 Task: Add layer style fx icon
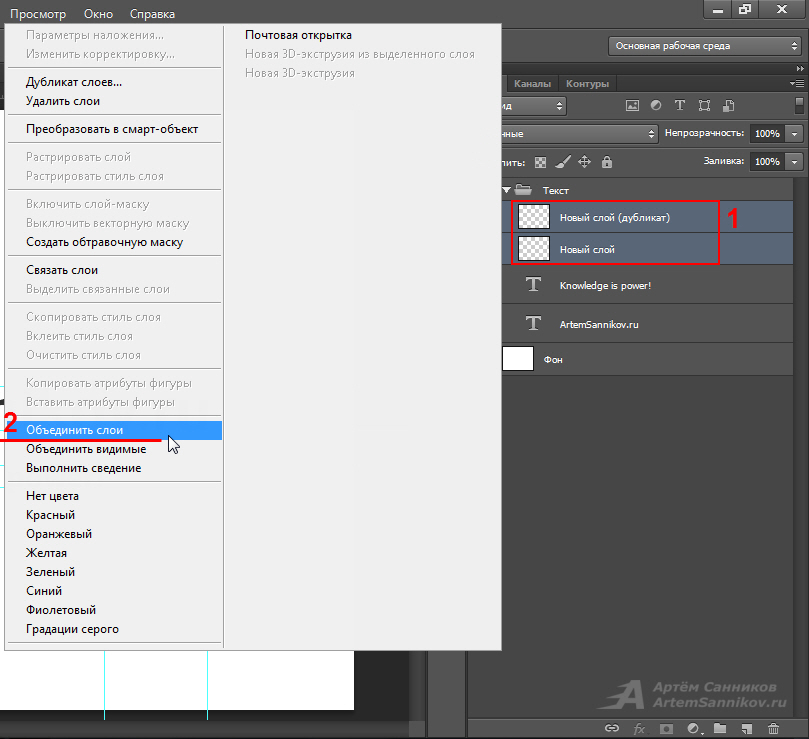pyautogui.click(x=639, y=729)
